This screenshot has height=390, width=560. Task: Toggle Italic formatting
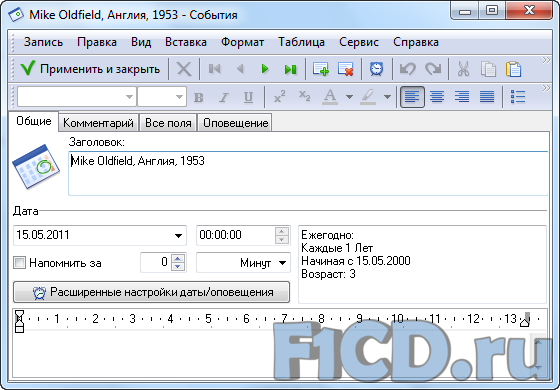224,97
